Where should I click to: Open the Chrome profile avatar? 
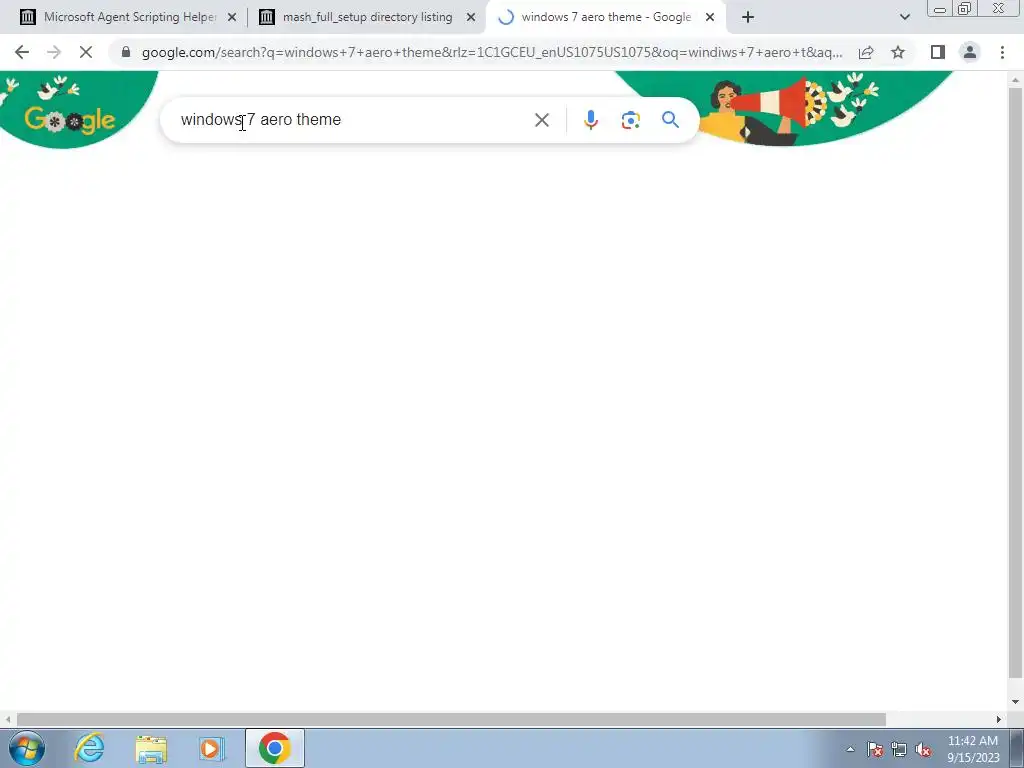[x=970, y=52]
